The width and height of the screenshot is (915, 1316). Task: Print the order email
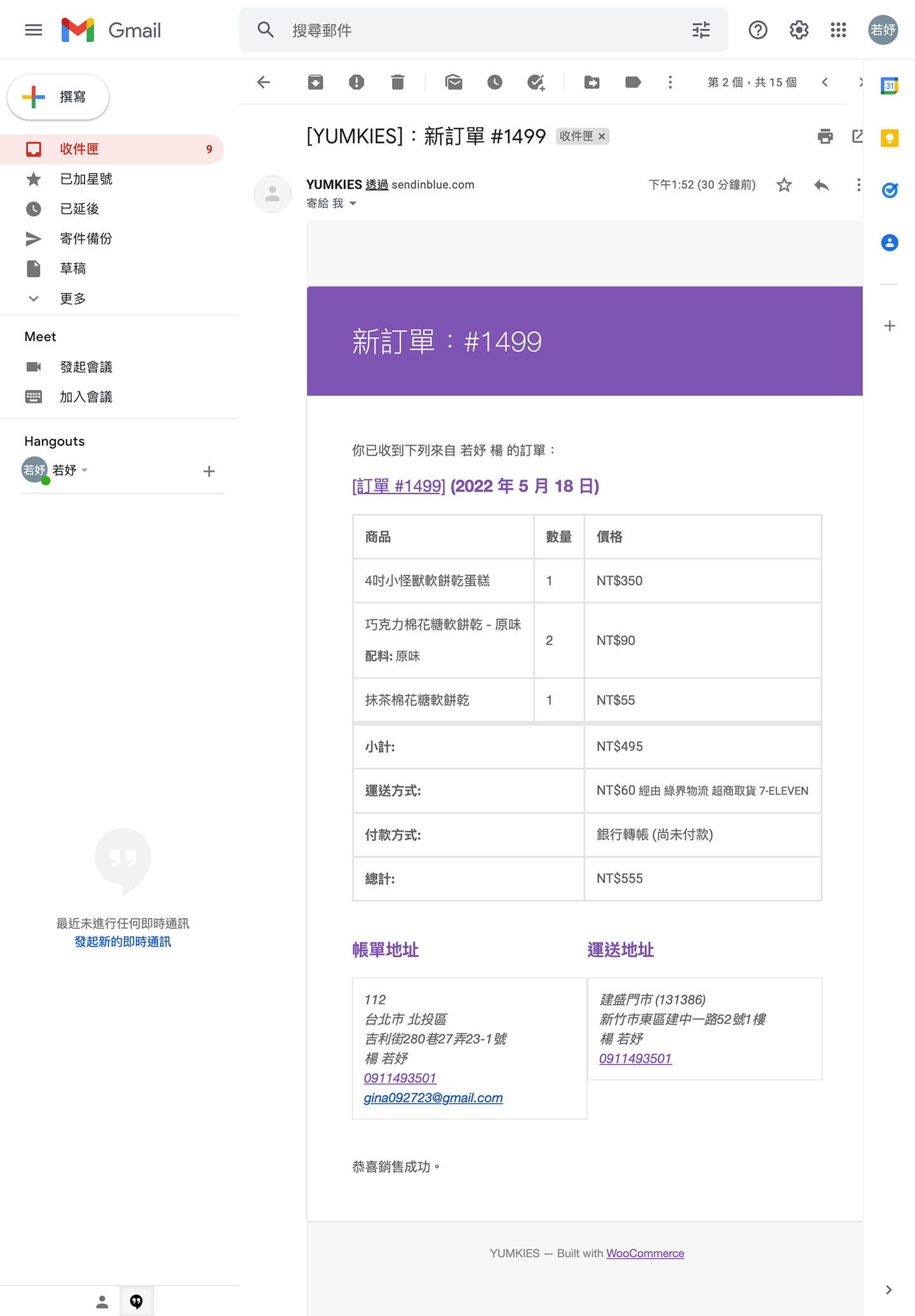825,136
